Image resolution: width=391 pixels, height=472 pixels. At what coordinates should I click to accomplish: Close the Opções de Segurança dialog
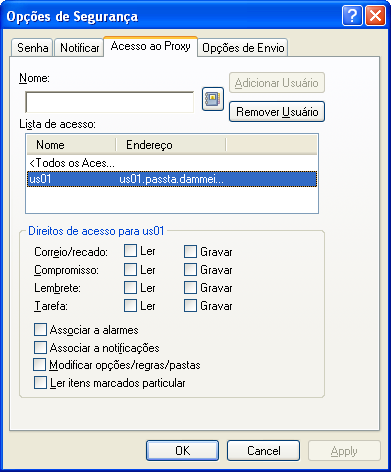click(376, 15)
